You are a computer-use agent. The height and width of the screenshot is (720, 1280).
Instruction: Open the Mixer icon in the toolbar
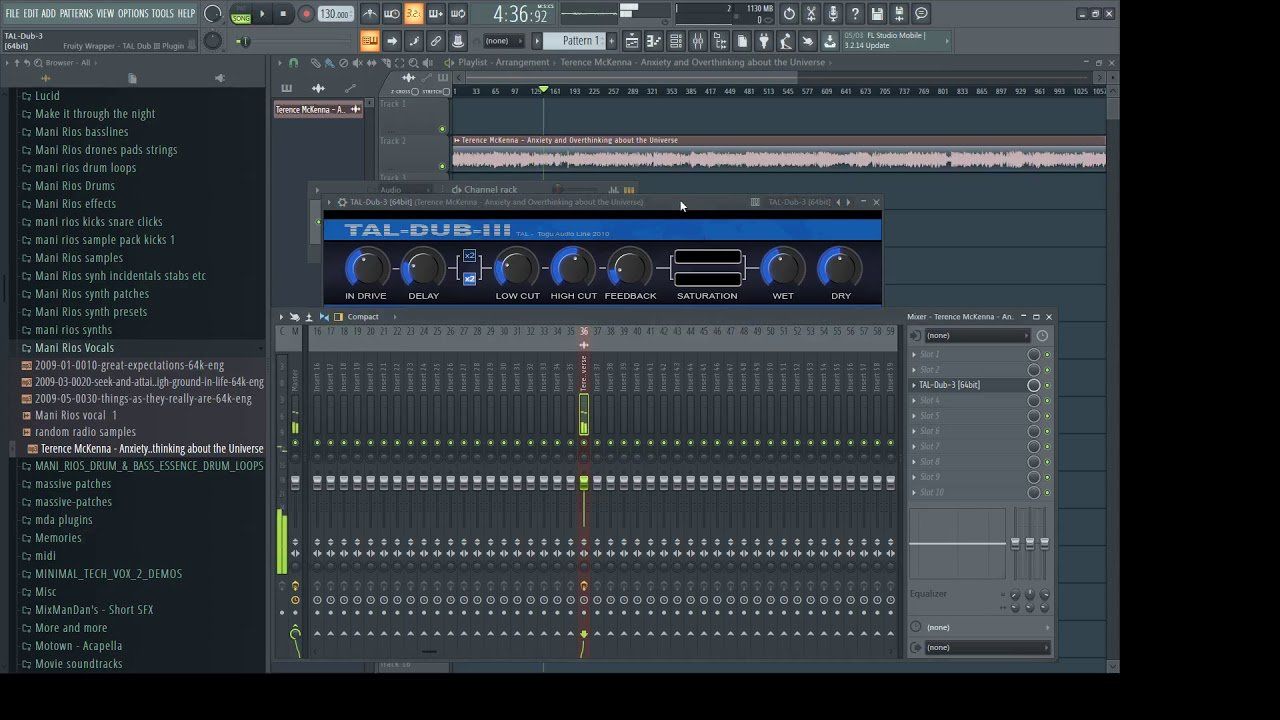[698, 41]
